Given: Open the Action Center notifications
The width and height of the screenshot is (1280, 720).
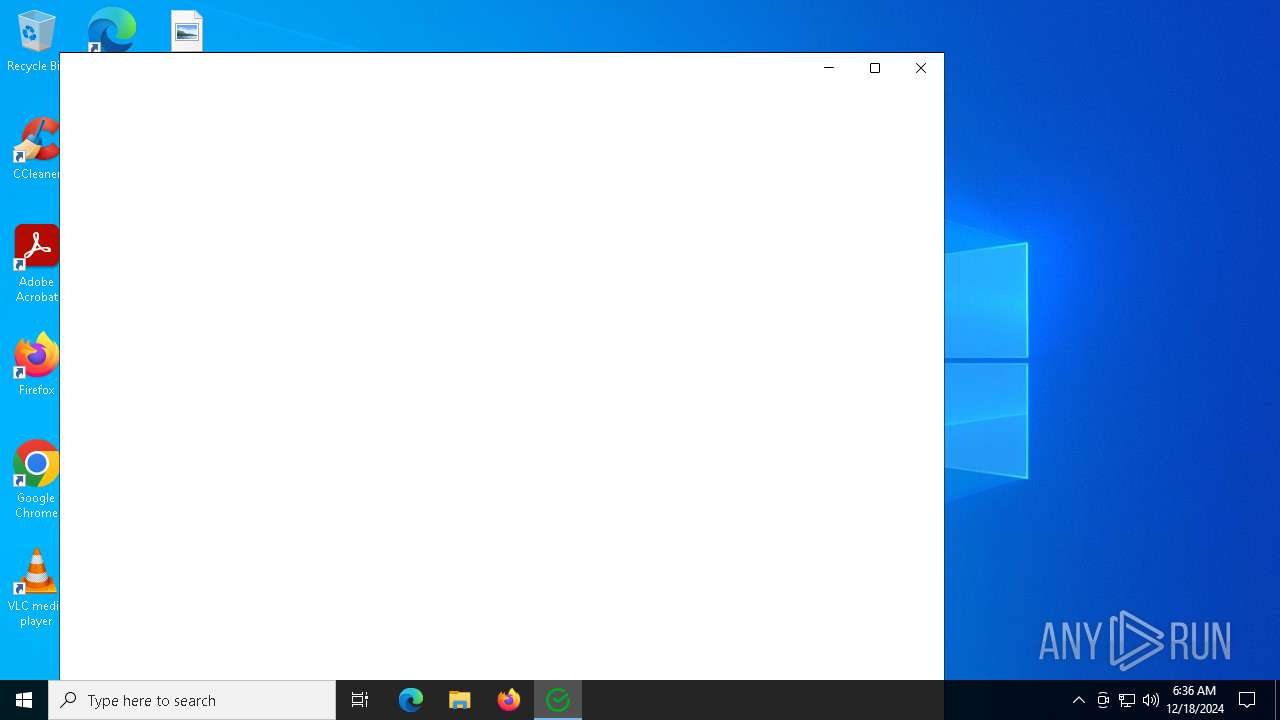Looking at the screenshot, I should tap(1247, 700).
